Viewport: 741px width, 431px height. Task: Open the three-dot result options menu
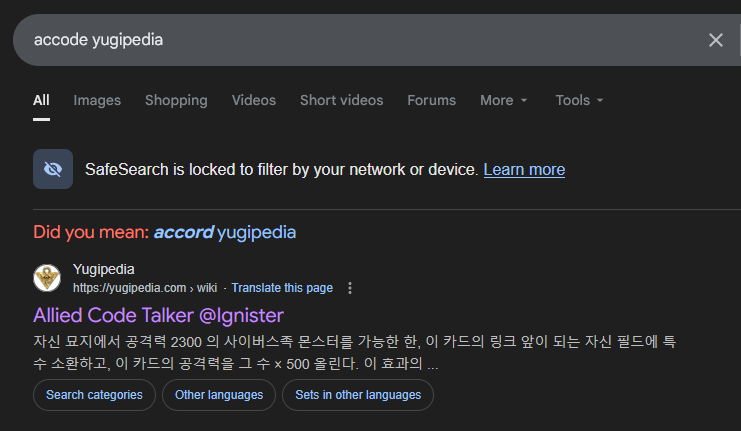[350, 288]
